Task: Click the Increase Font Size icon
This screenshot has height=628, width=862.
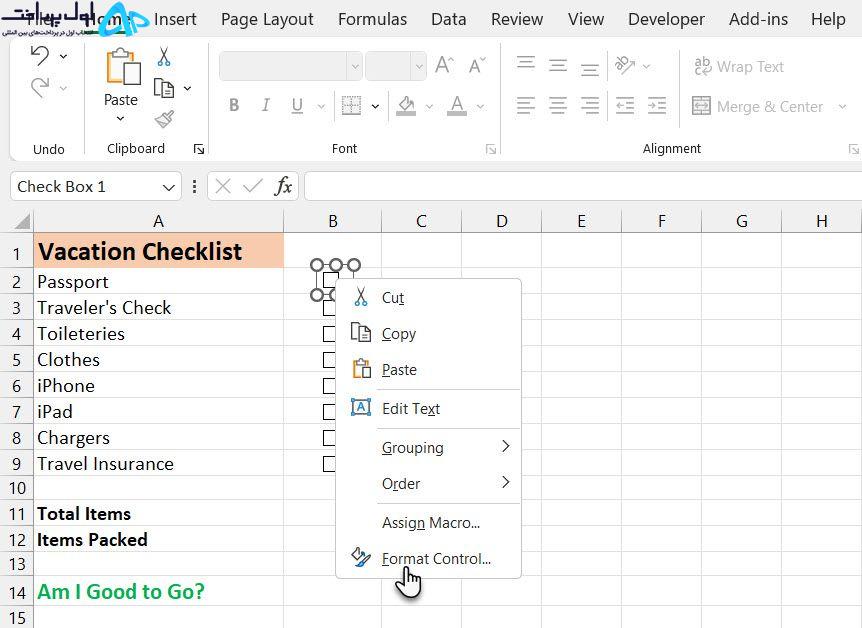Action: click(444, 65)
